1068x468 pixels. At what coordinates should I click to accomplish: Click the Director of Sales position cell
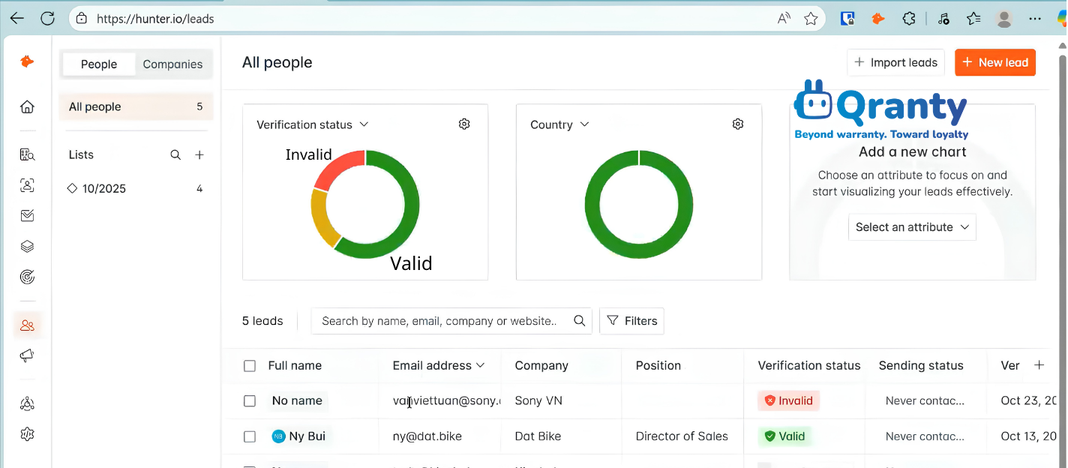tap(682, 437)
